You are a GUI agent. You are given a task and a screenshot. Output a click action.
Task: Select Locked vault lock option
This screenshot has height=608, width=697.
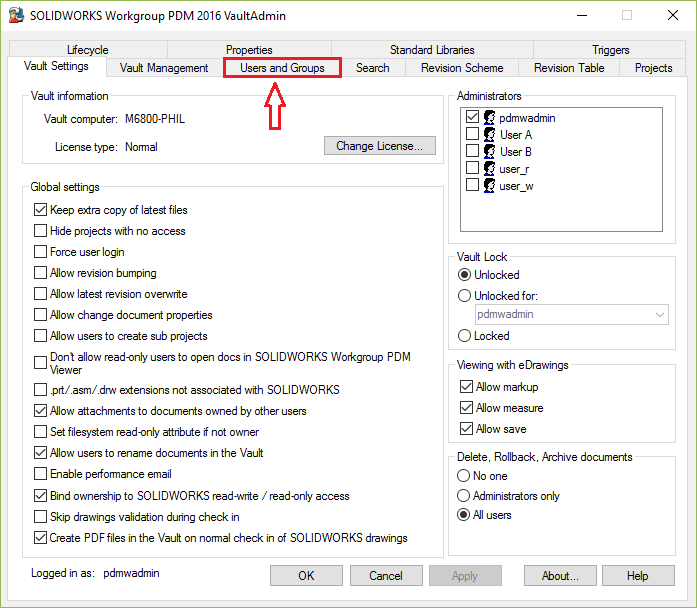[x=464, y=336]
